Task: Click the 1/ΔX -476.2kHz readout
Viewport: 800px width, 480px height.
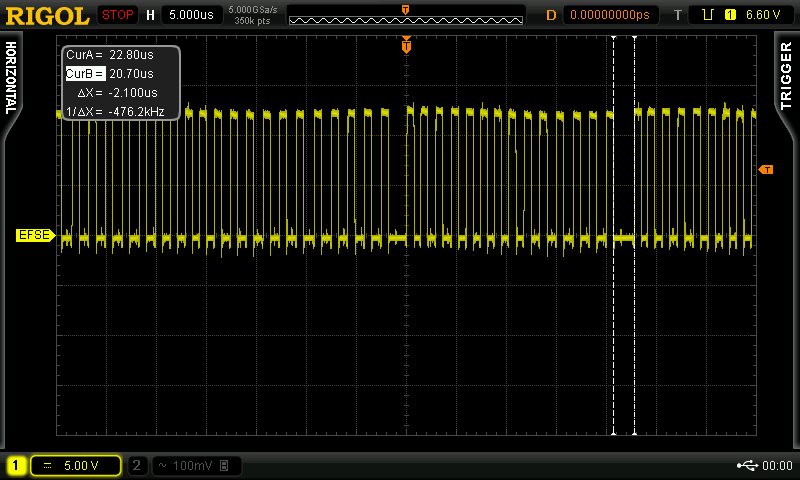Action: coord(115,111)
